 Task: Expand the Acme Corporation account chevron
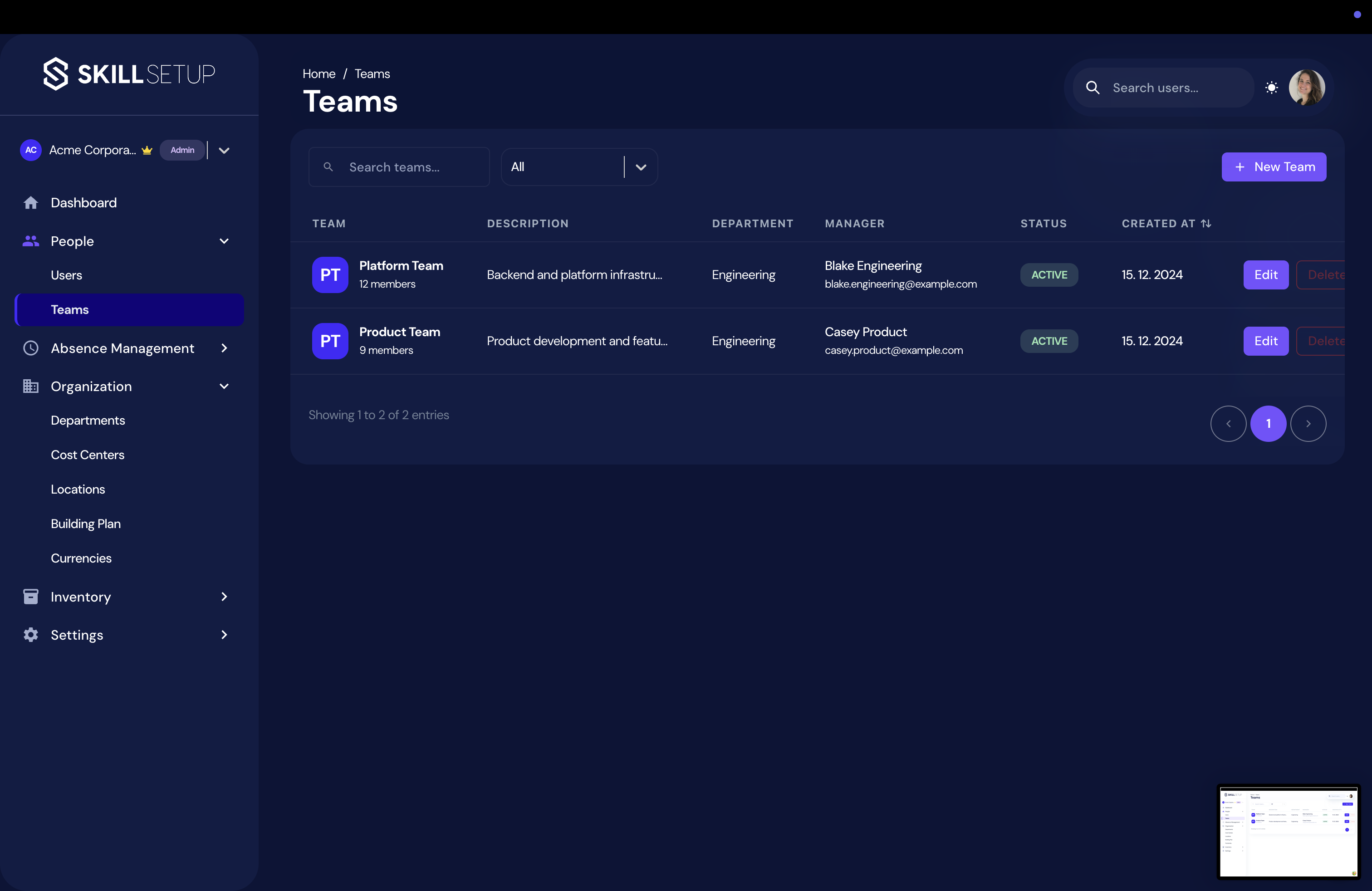click(224, 150)
